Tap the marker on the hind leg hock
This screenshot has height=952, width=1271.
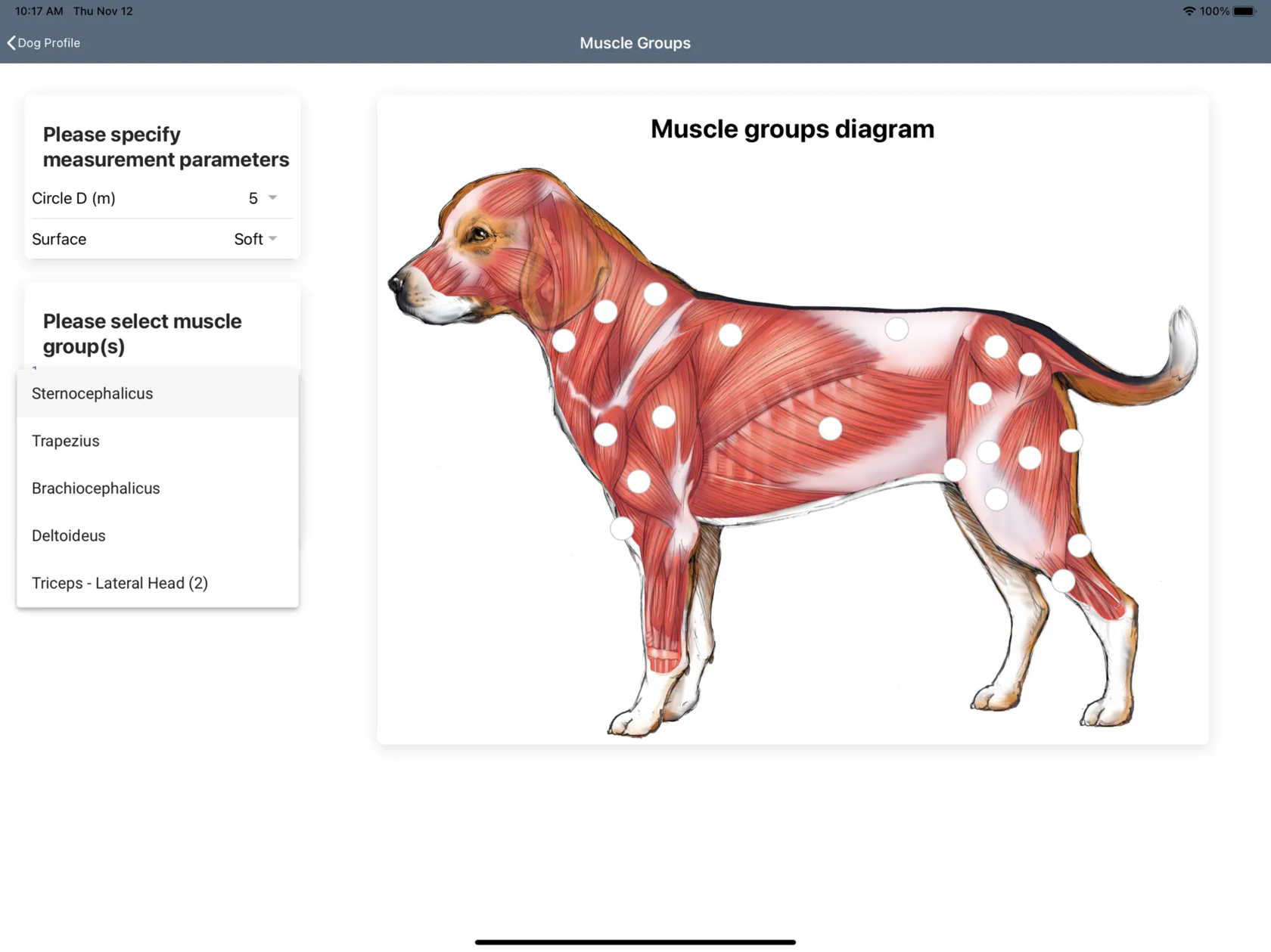pos(1063,581)
